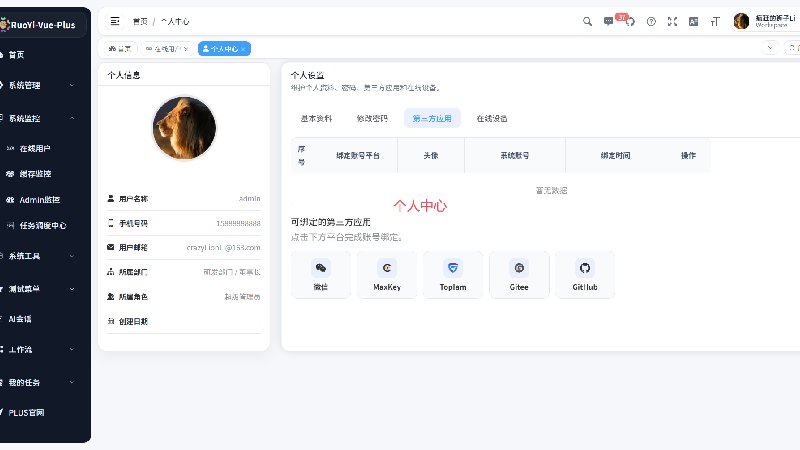Expand the 系统工具 menu chevron

[71, 256]
